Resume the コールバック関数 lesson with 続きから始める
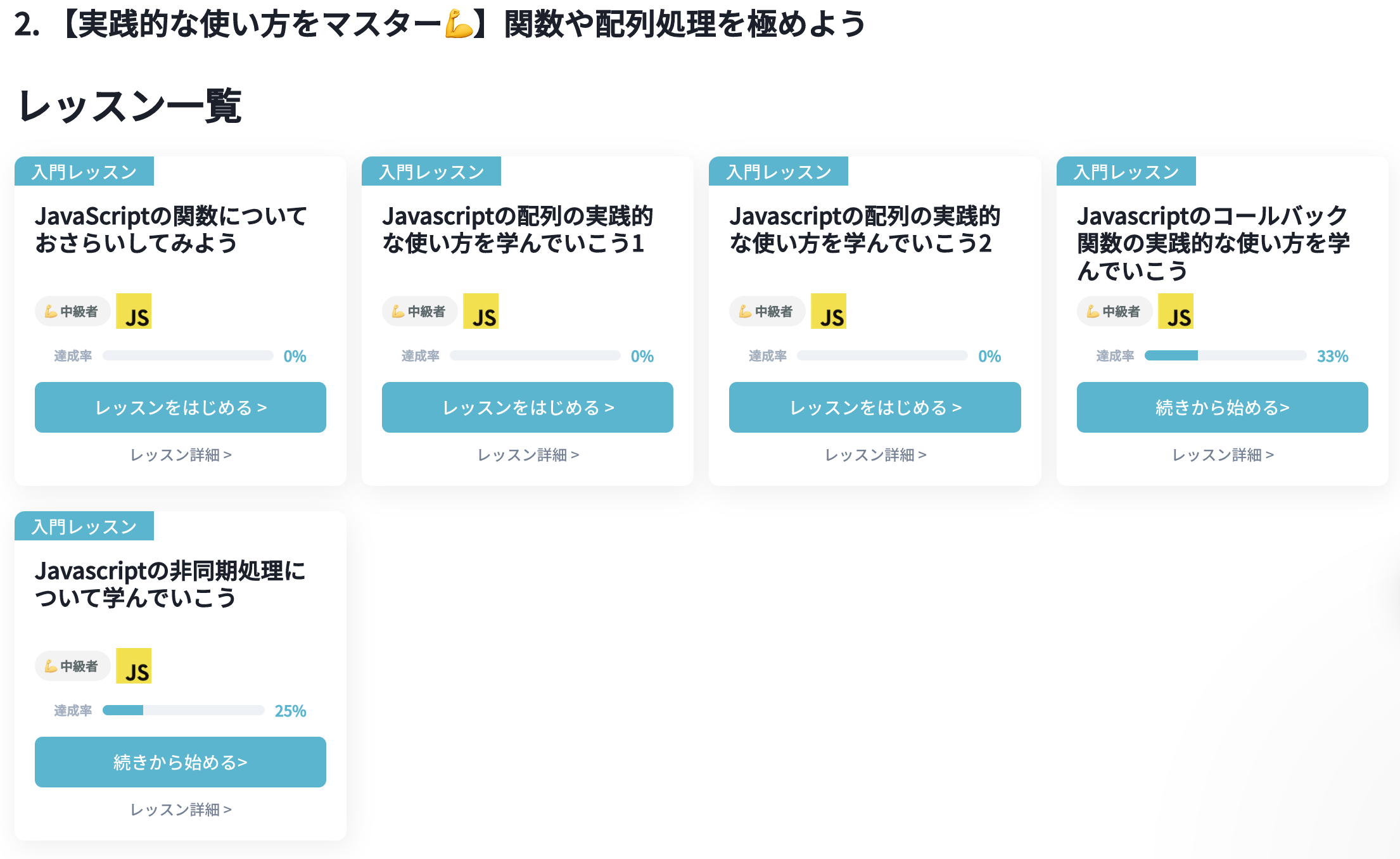 pyautogui.click(x=1222, y=407)
